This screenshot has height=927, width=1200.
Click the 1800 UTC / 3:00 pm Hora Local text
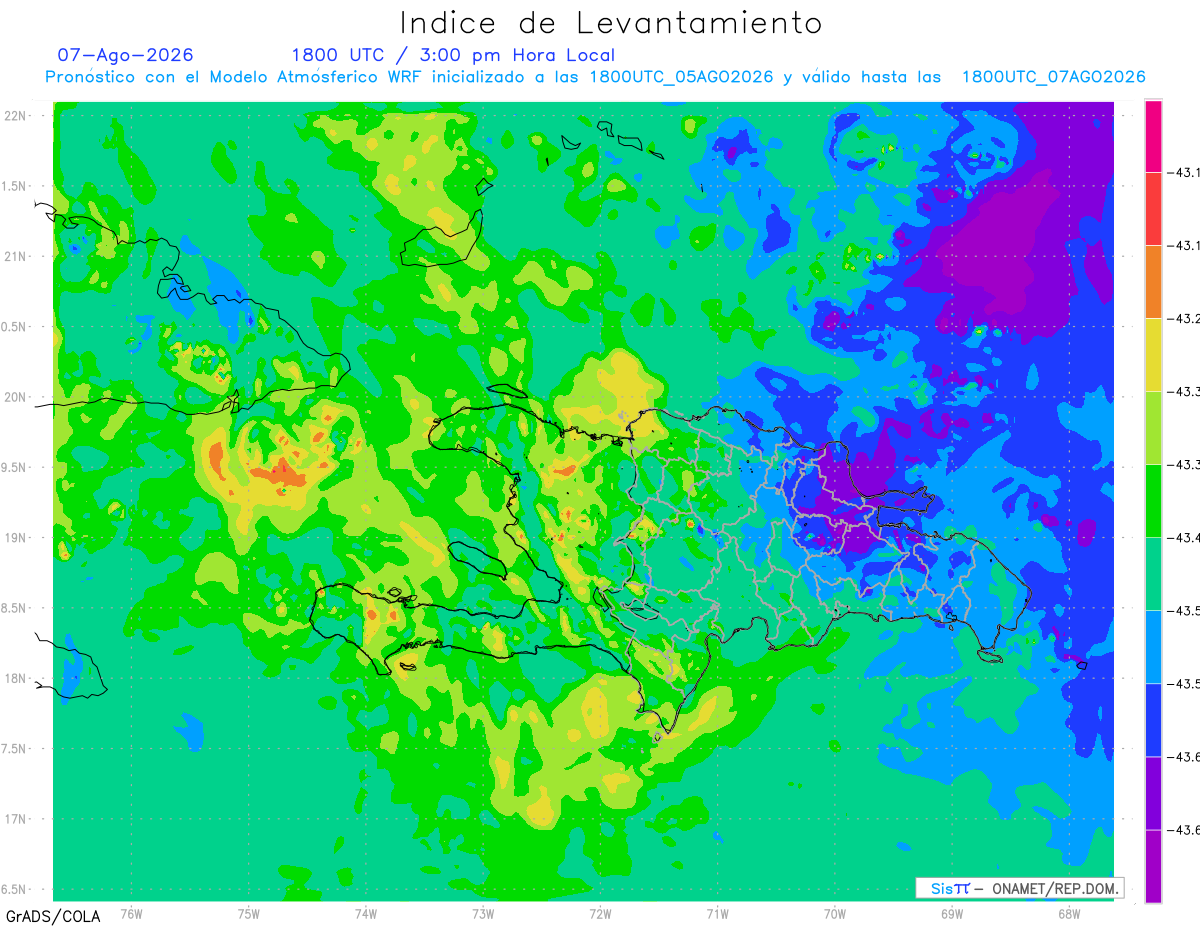click(x=453, y=55)
